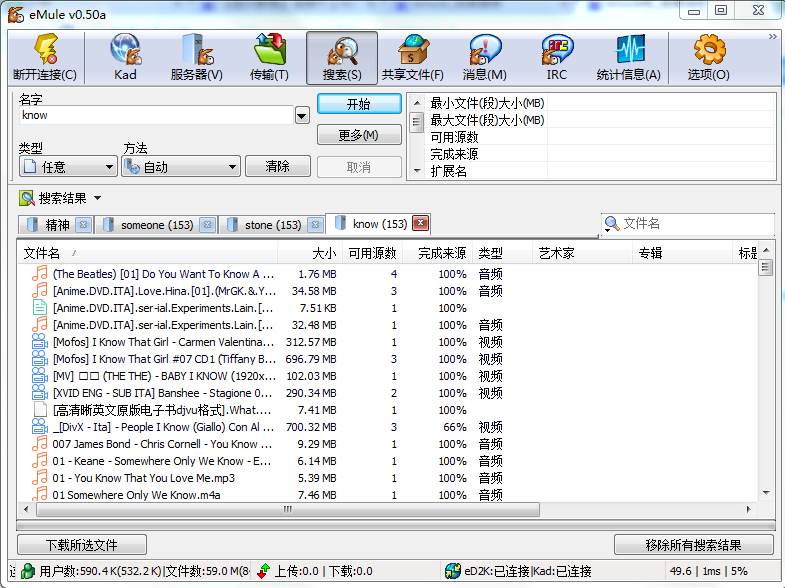Switch to the someone (153) tab
This screenshot has width=785, height=588.
click(x=157, y=225)
